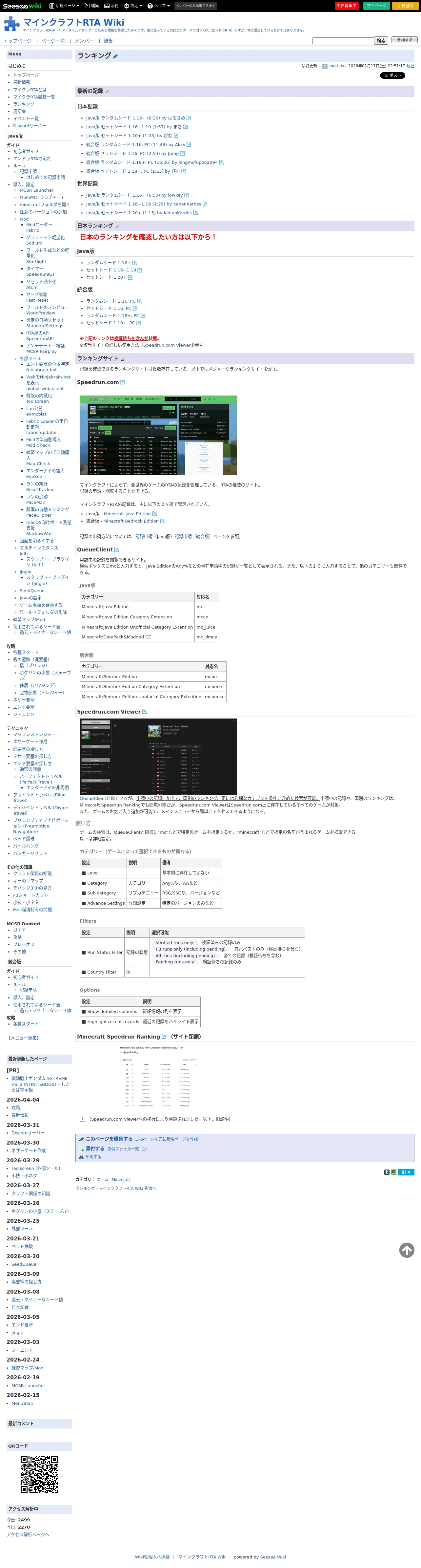Click アクセス解析ページへ link
The image size is (421, 1568).
(28, 1535)
